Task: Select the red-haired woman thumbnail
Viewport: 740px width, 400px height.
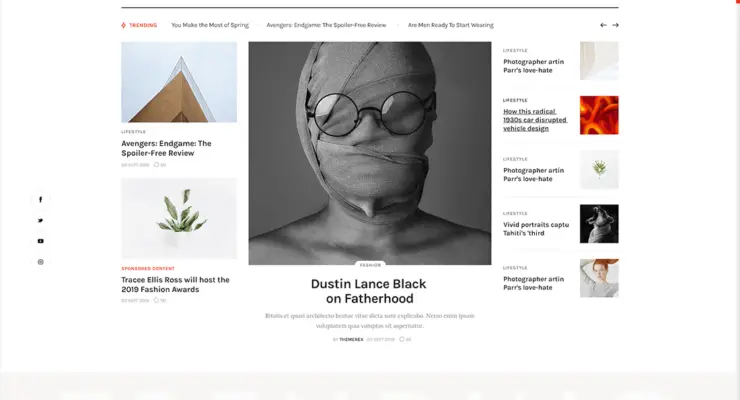Action: click(599, 278)
